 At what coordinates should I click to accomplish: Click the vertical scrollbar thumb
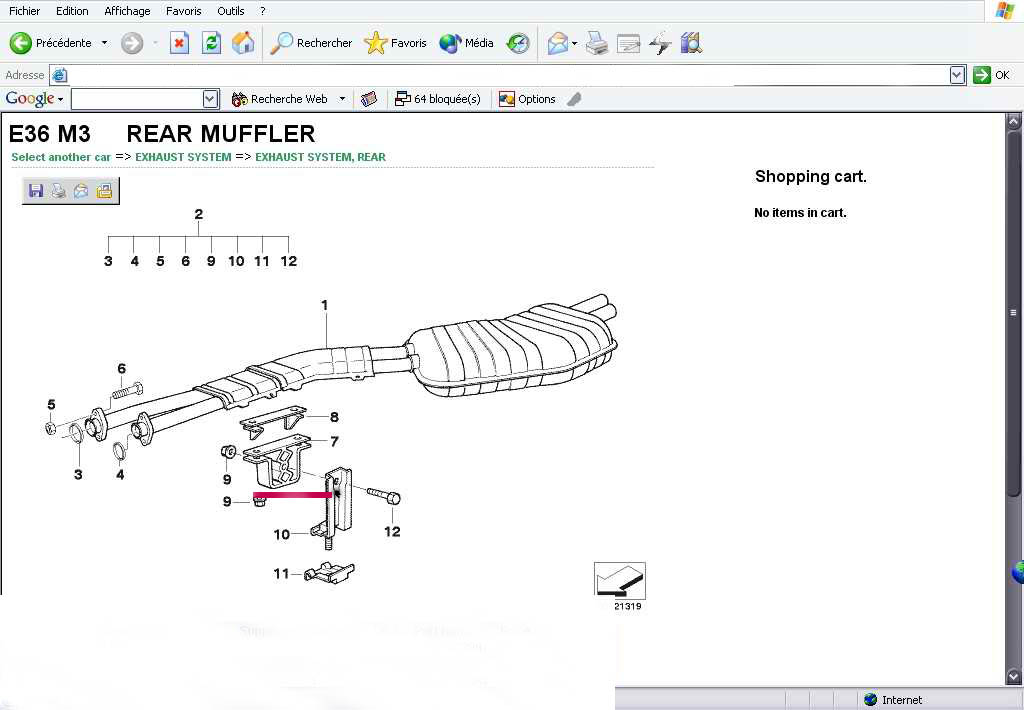click(1014, 312)
